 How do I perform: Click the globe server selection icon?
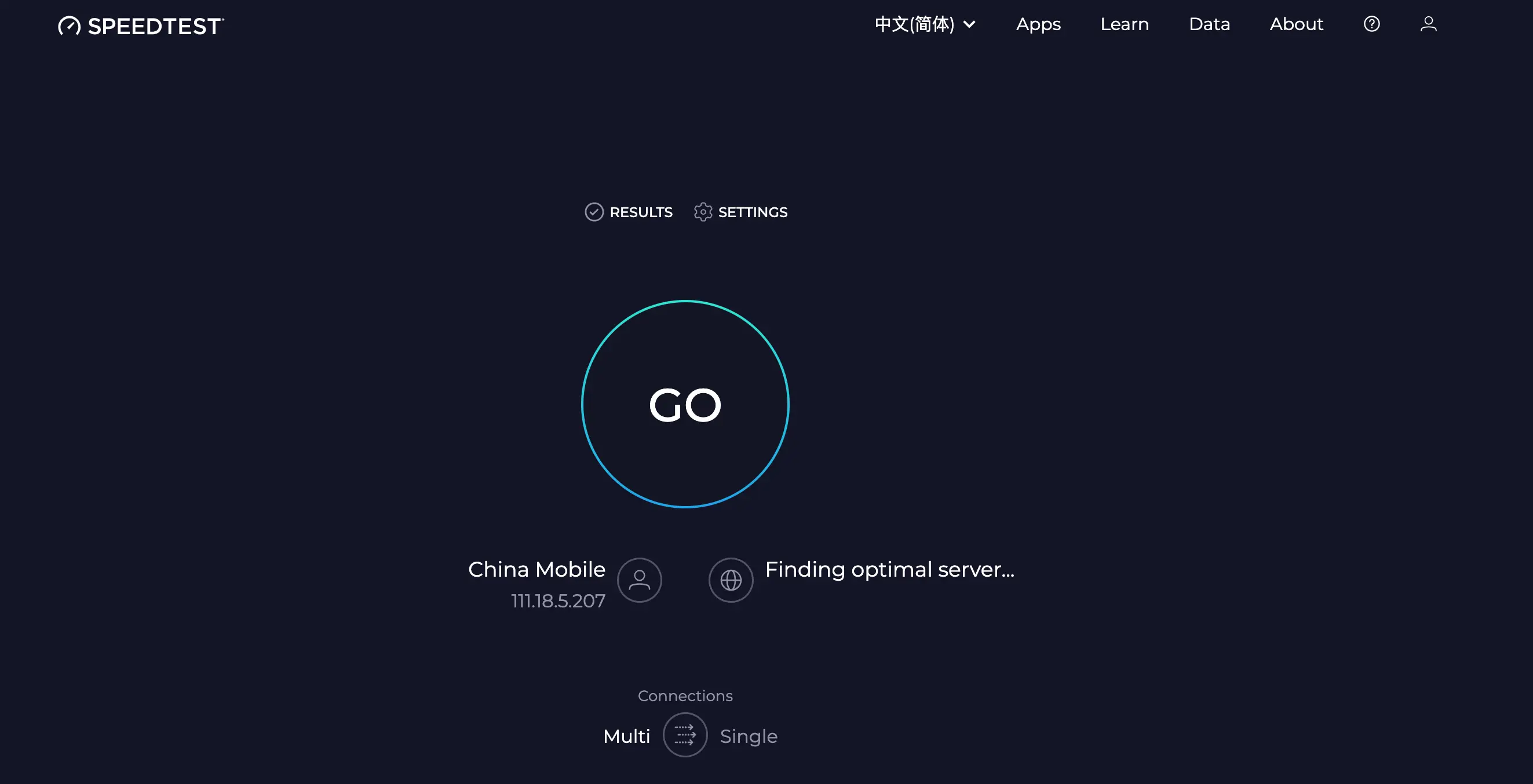[731, 580]
